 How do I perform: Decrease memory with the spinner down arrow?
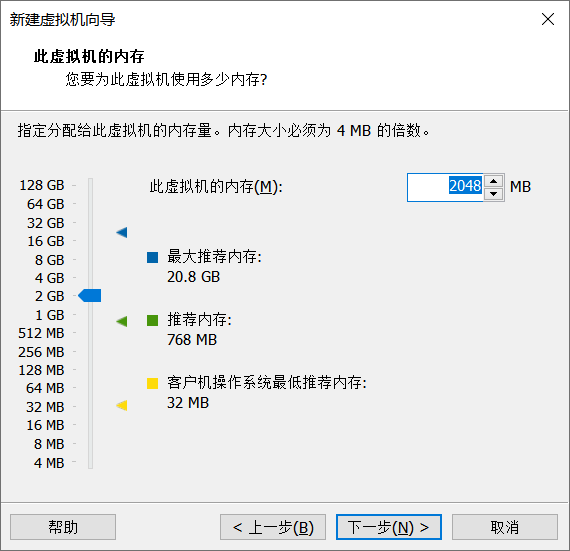coord(493,194)
